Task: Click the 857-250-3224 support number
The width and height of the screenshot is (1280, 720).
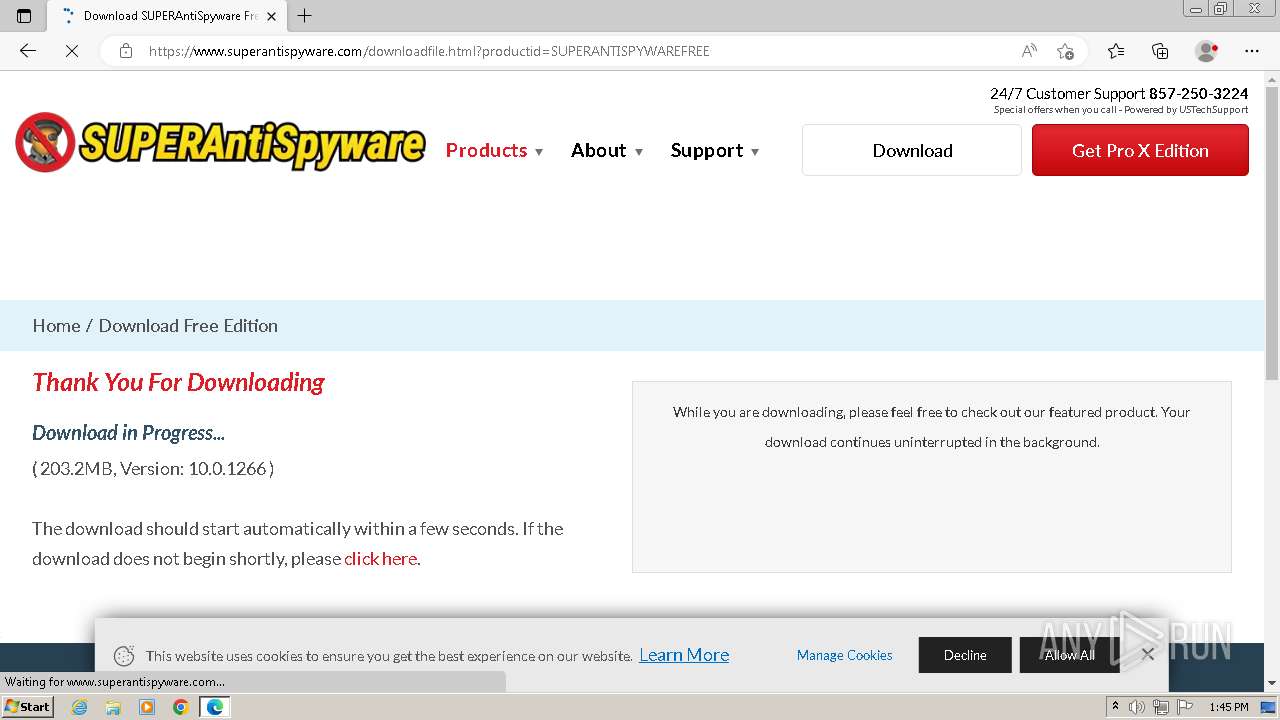Action: 1198,93
